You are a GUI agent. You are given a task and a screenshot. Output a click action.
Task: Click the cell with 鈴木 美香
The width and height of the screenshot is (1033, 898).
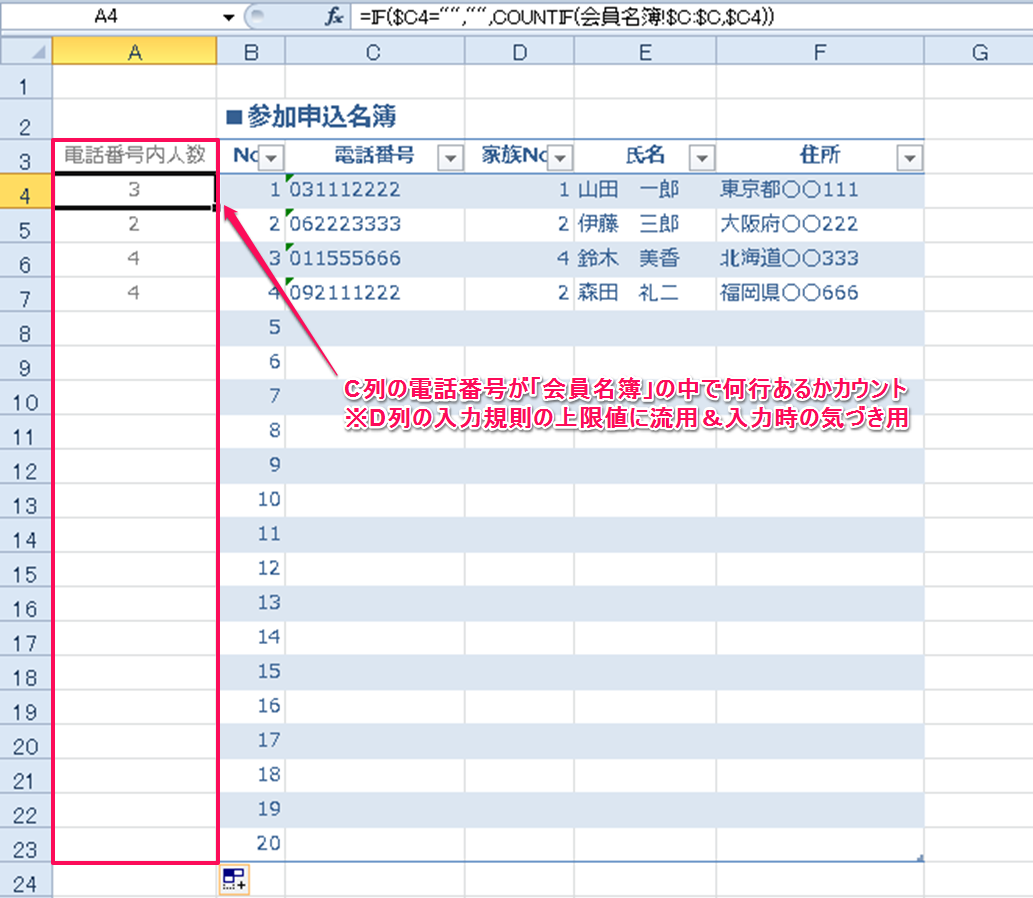tap(644, 259)
